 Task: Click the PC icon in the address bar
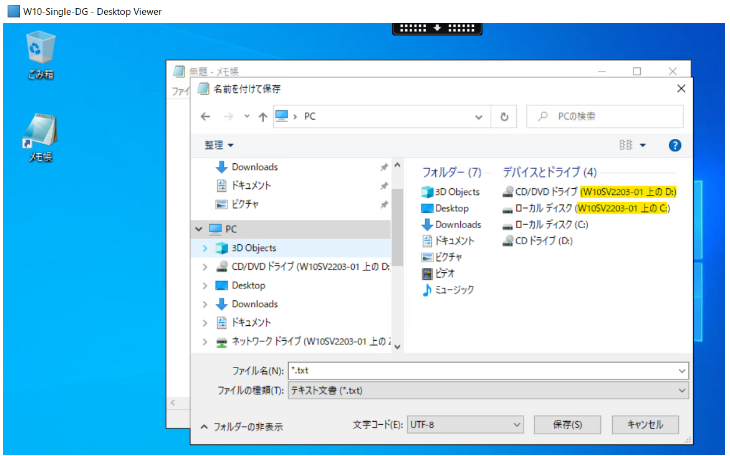pyautogui.click(x=282, y=116)
